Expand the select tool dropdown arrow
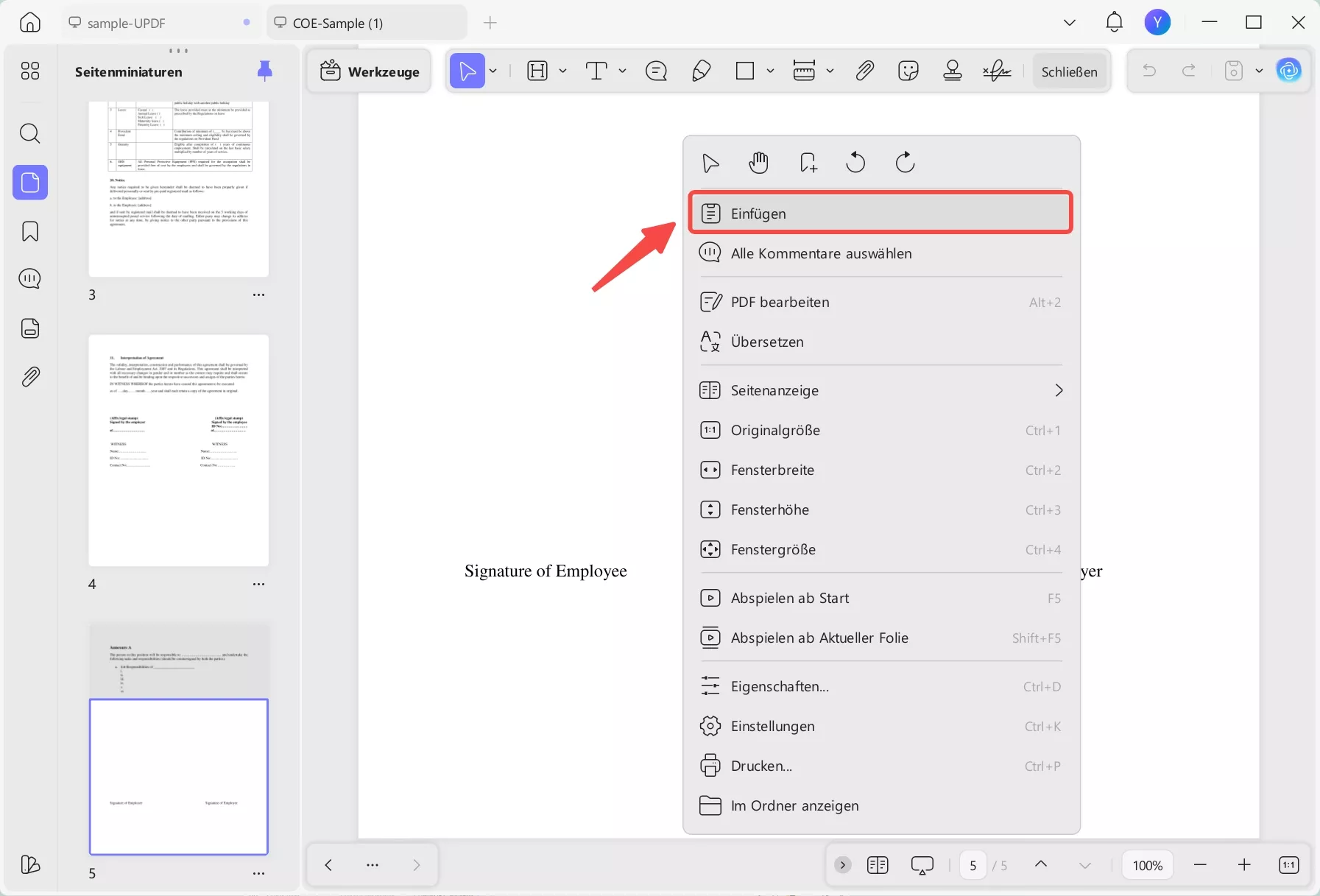1320x896 pixels. pos(493,71)
